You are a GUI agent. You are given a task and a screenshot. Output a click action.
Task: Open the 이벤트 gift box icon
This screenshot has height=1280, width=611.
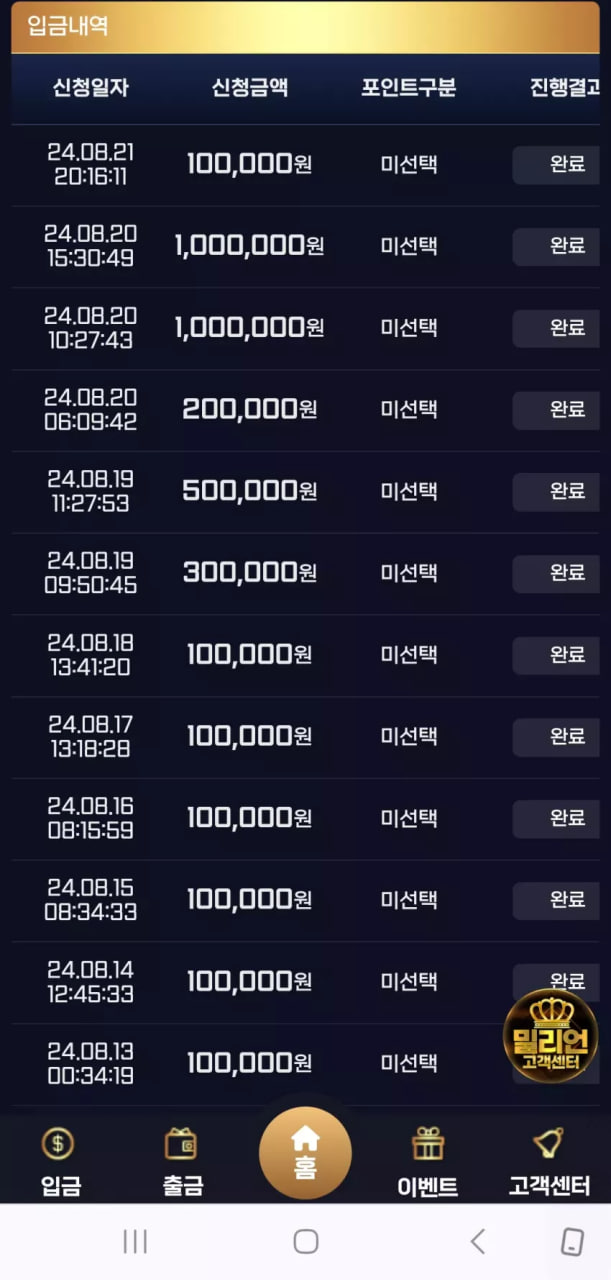[x=427, y=1143]
